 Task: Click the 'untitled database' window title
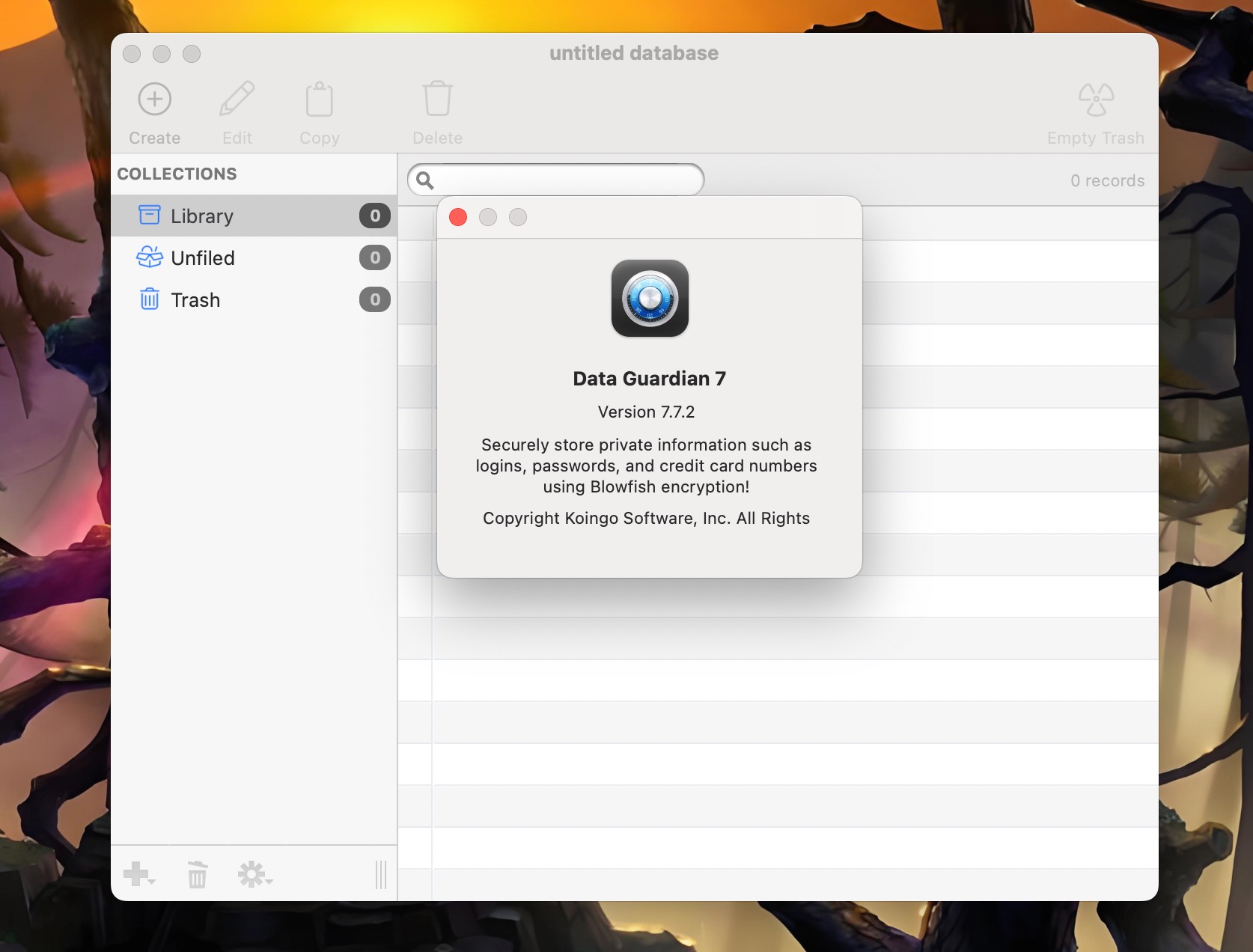coord(634,53)
